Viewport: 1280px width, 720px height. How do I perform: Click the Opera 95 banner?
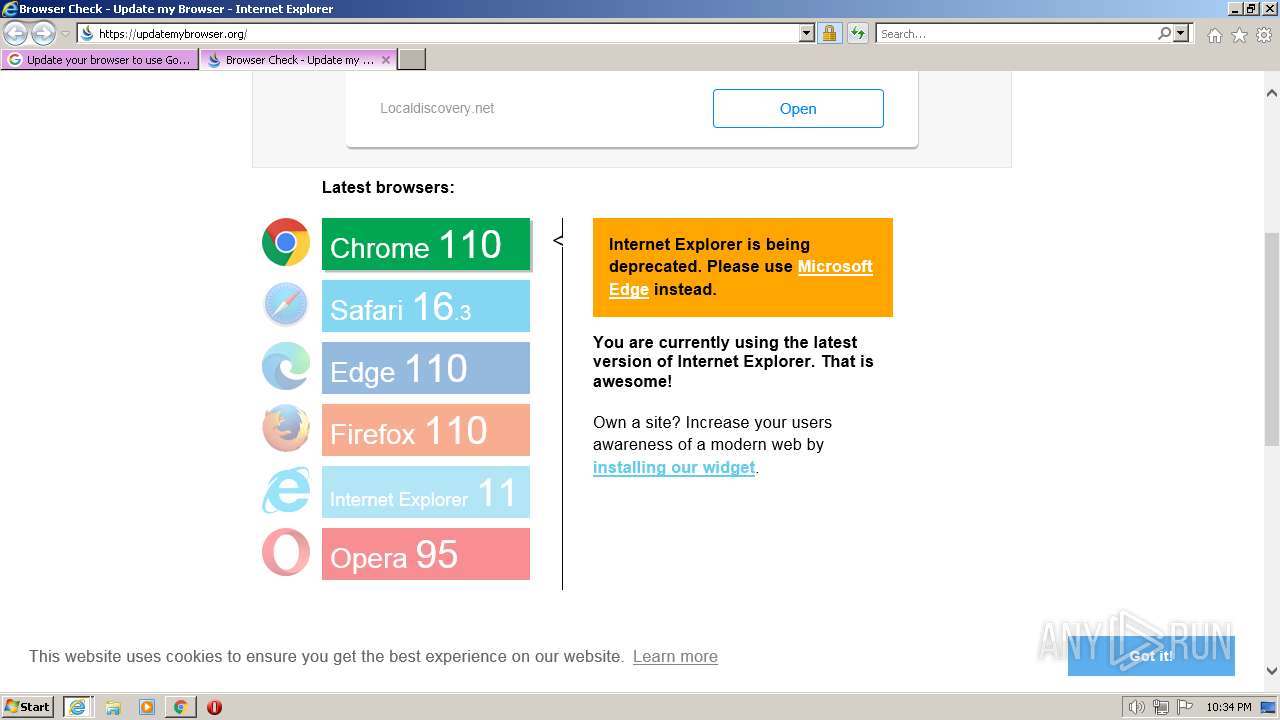(x=426, y=554)
